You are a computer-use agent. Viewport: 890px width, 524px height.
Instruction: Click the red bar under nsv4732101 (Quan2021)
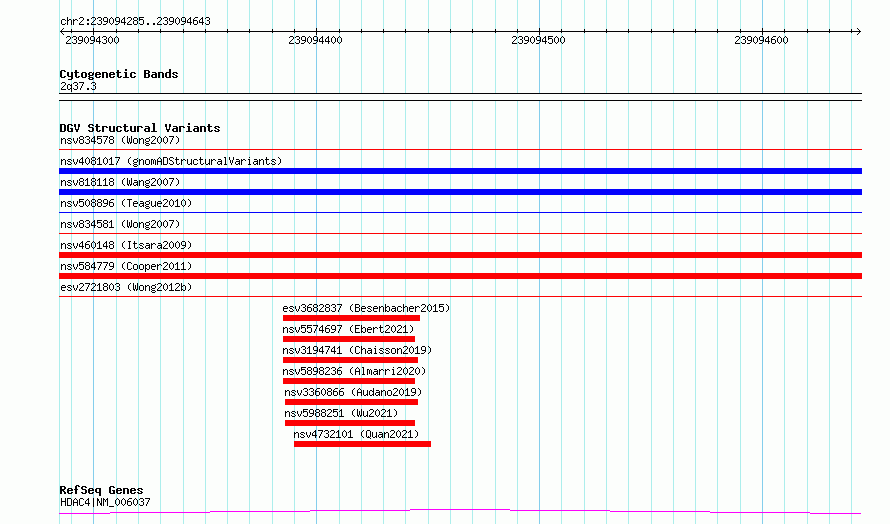click(x=362, y=444)
